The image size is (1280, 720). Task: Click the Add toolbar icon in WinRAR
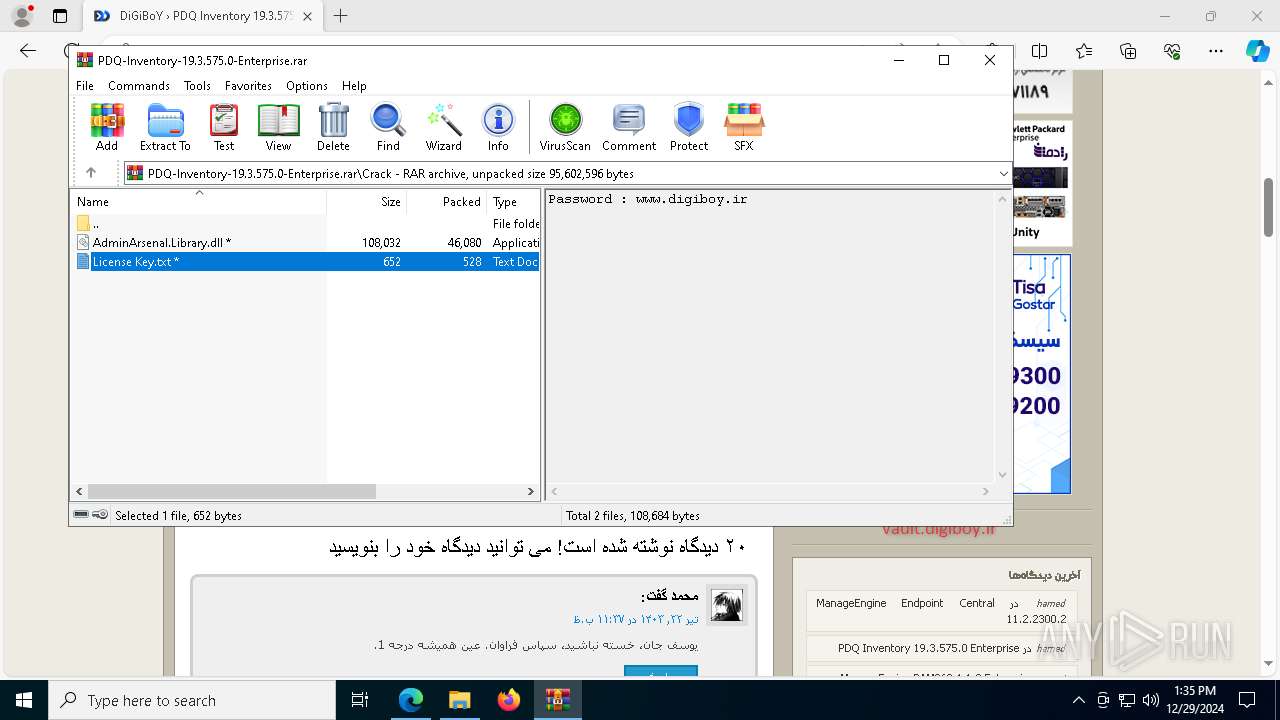point(107,127)
